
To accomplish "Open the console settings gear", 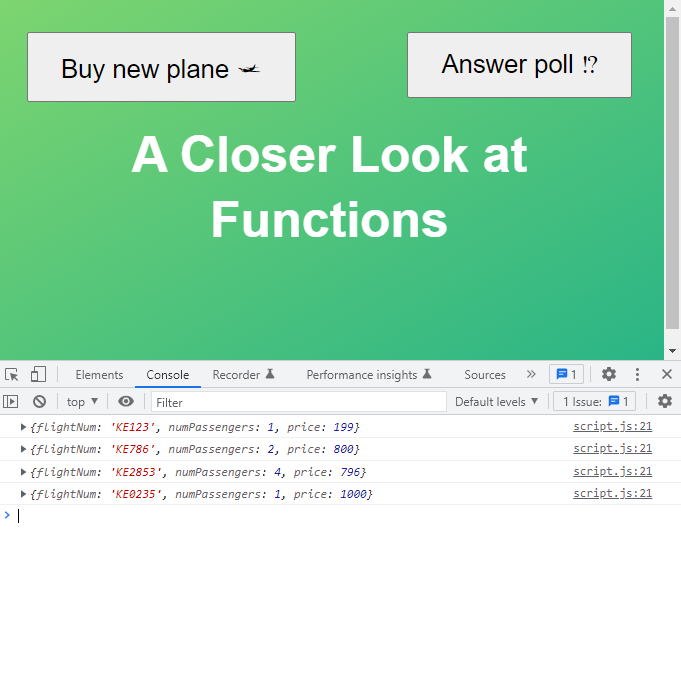I will pyautogui.click(x=665, y=401).
